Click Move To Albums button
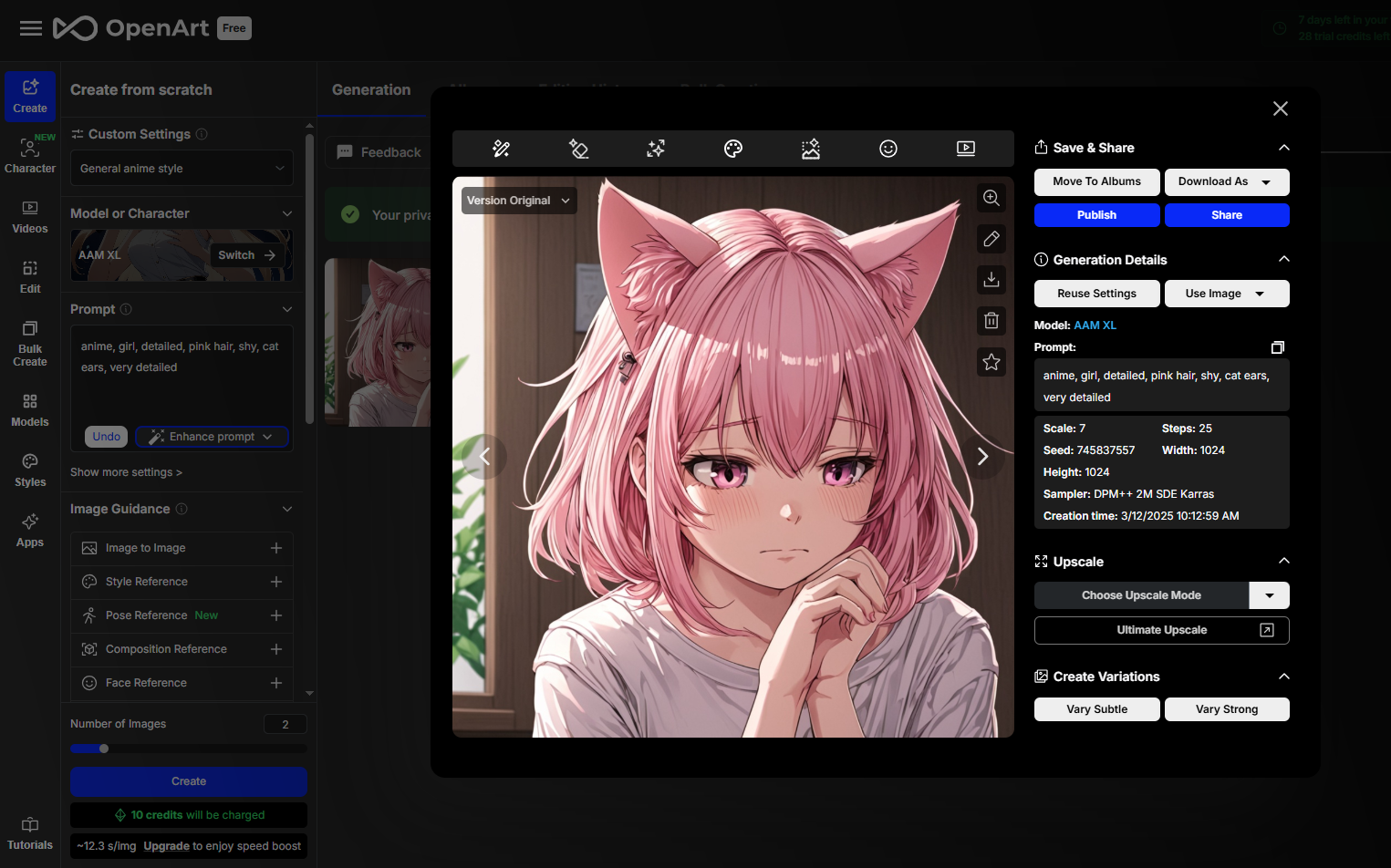 1096,181
